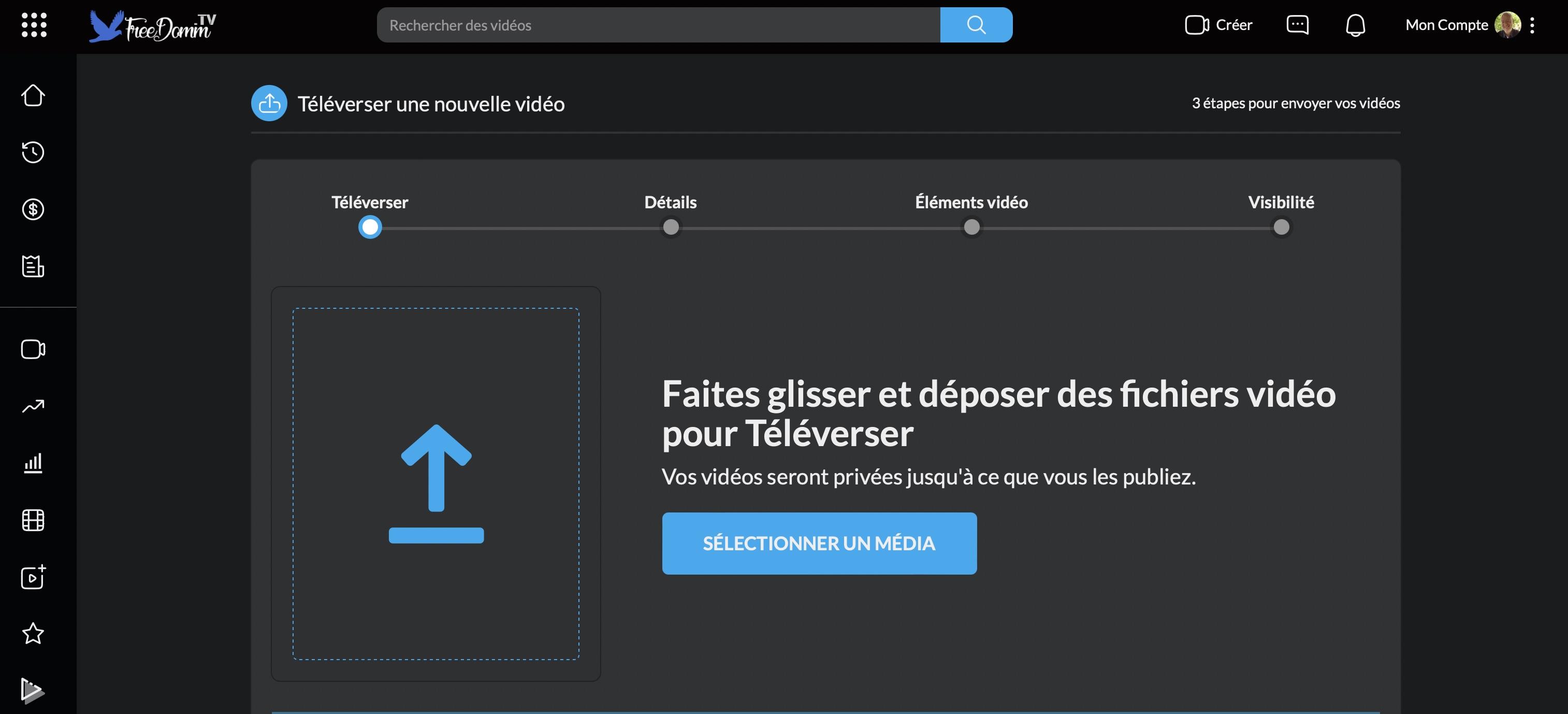The height and width of the screenshot is (714, 1568).
Task: Click the film reel movies icon
Action: tap(33, 520)
